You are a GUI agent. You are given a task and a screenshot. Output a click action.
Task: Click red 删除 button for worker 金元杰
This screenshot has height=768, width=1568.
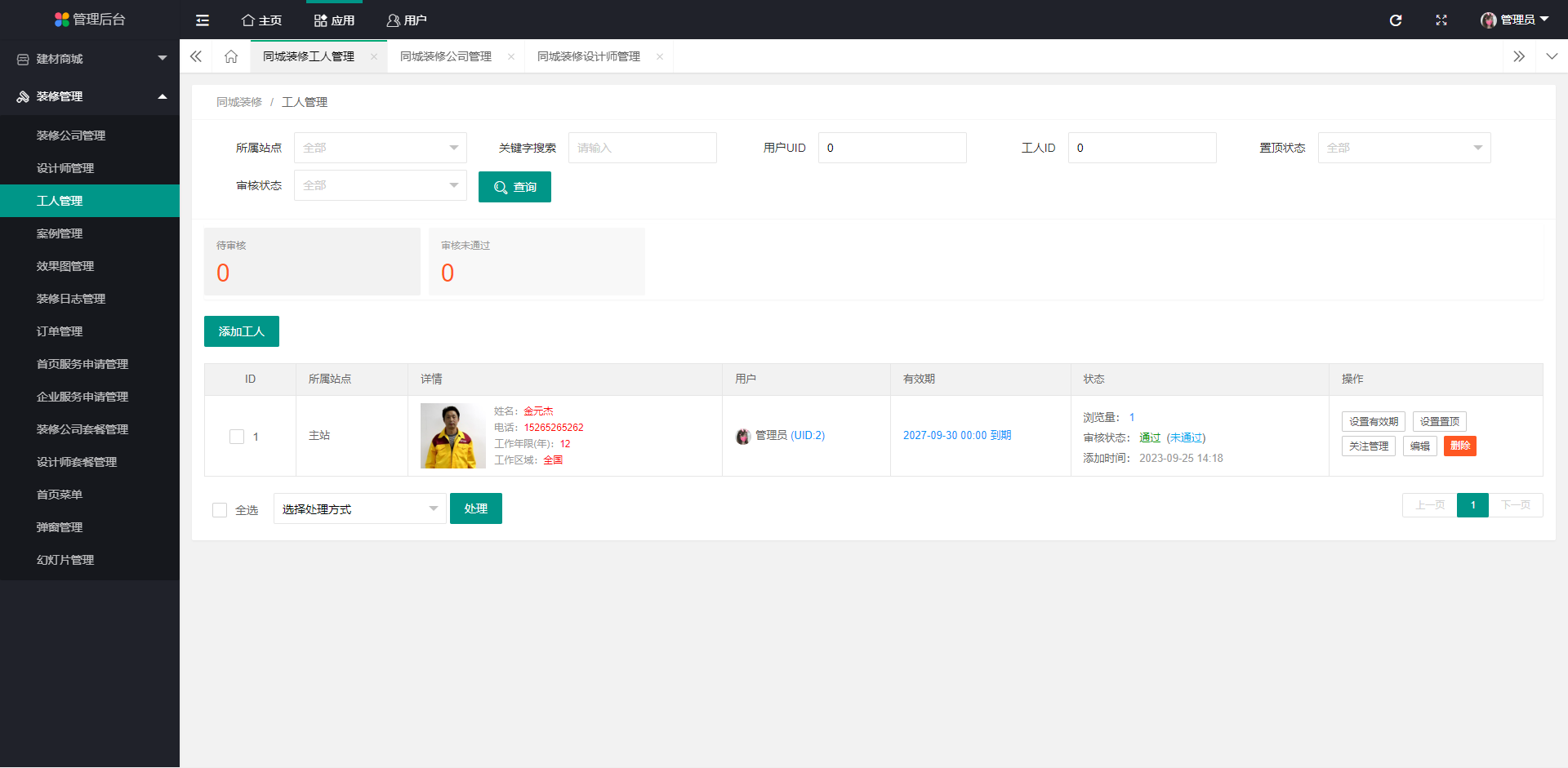click(x=1460, y=446)
